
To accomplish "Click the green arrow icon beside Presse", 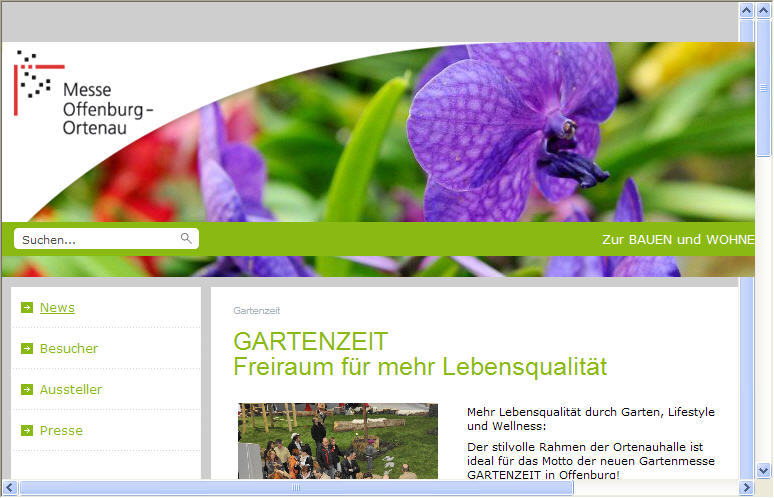I will click(x=27, y=430).
